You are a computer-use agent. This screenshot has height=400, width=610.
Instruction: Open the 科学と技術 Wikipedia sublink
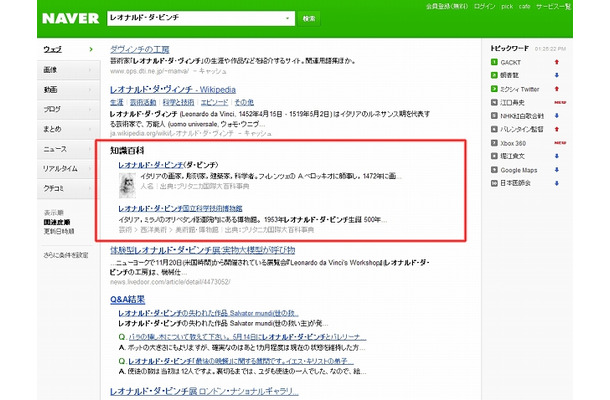point(178,102)
